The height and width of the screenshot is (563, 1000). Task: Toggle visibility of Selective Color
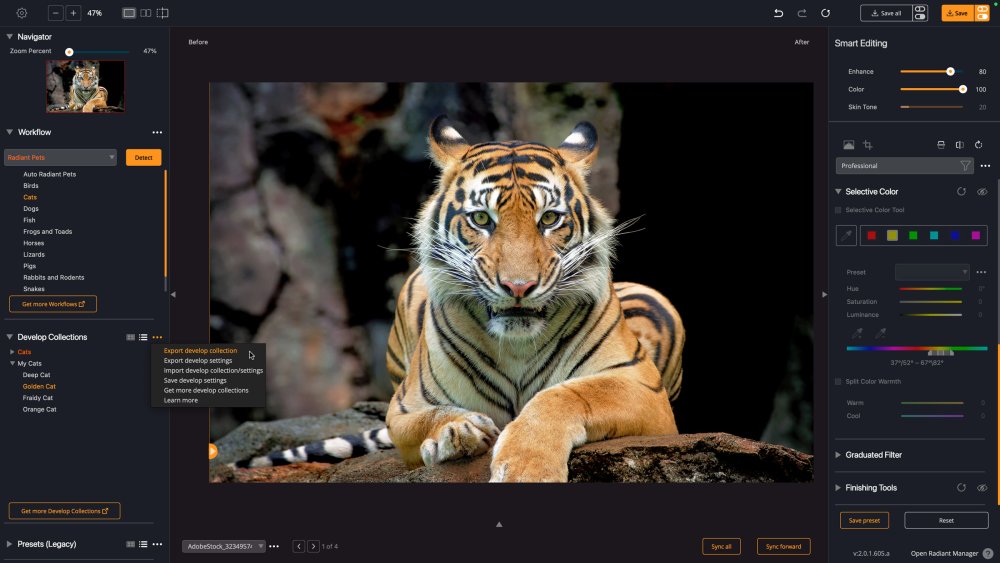(982, 191)
